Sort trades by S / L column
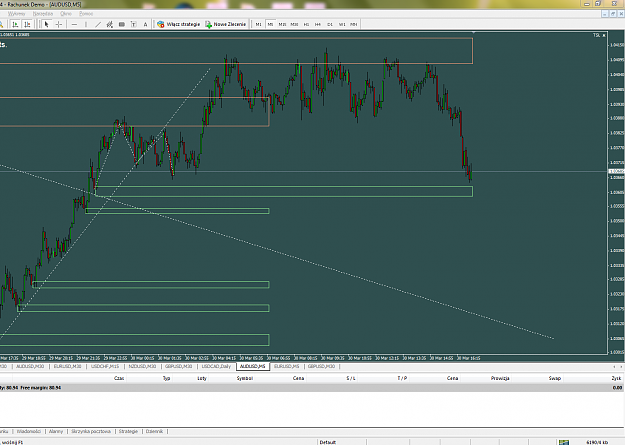Image resolution: width=625 pixels, height=445 pixels. click(351, 378)
